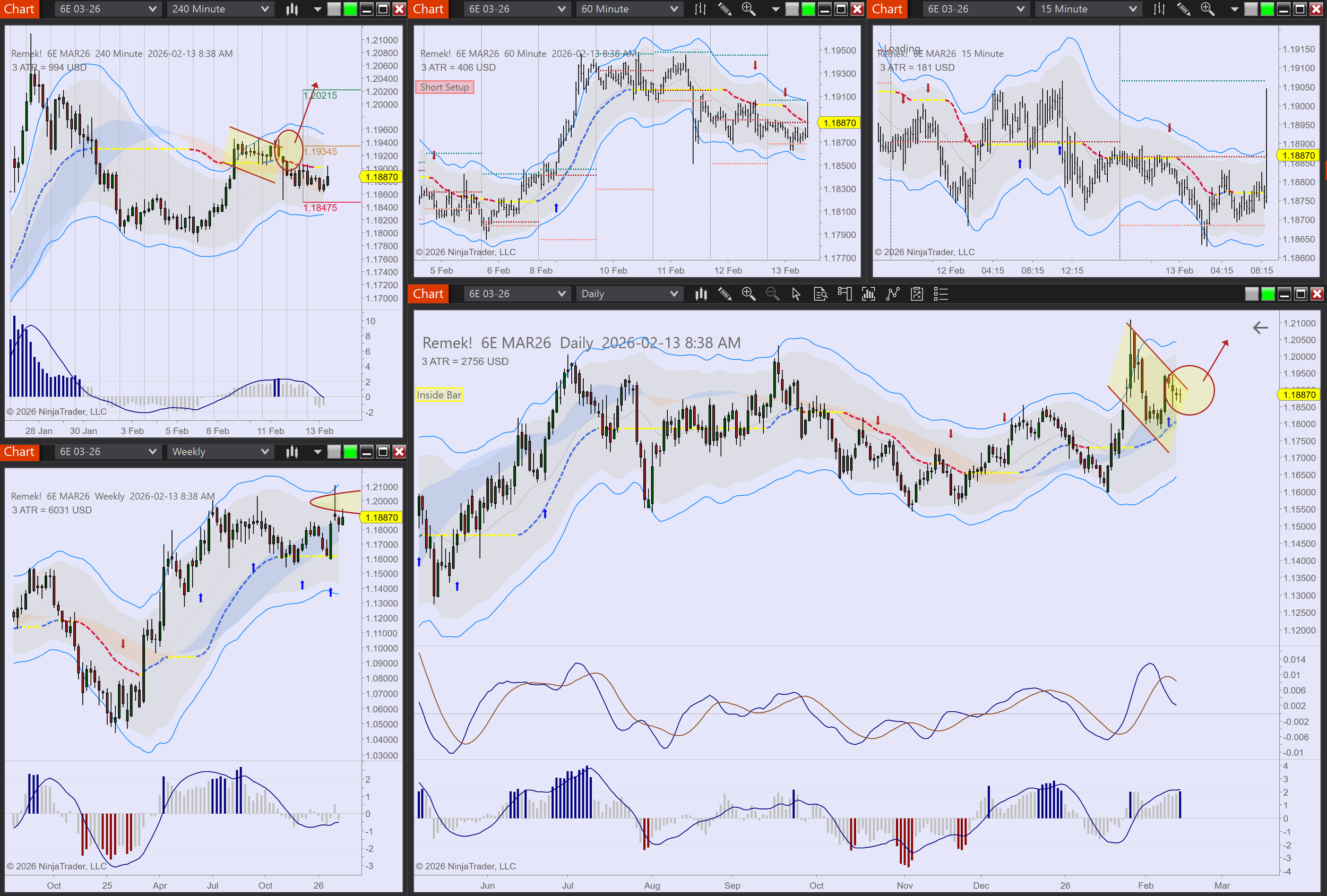Click Inside Bar label on Daily chart

pos(438,395)
